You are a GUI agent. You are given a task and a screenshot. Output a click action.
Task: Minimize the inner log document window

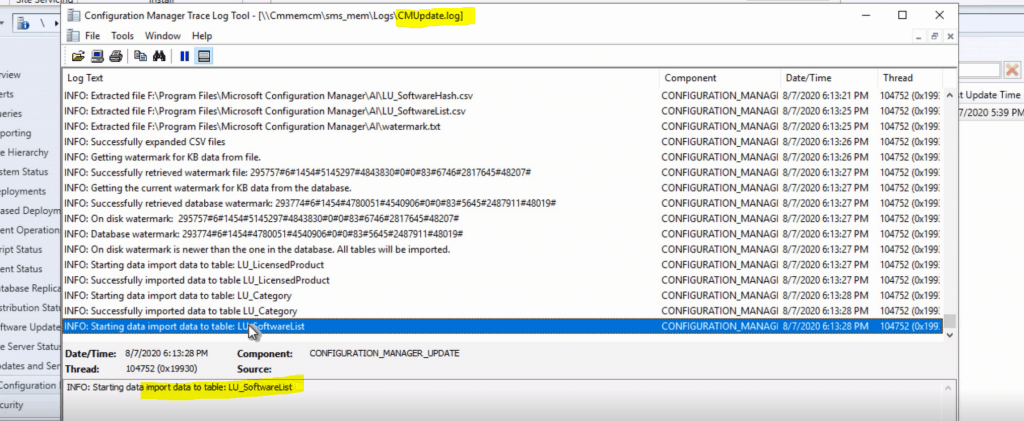[918, 37]
